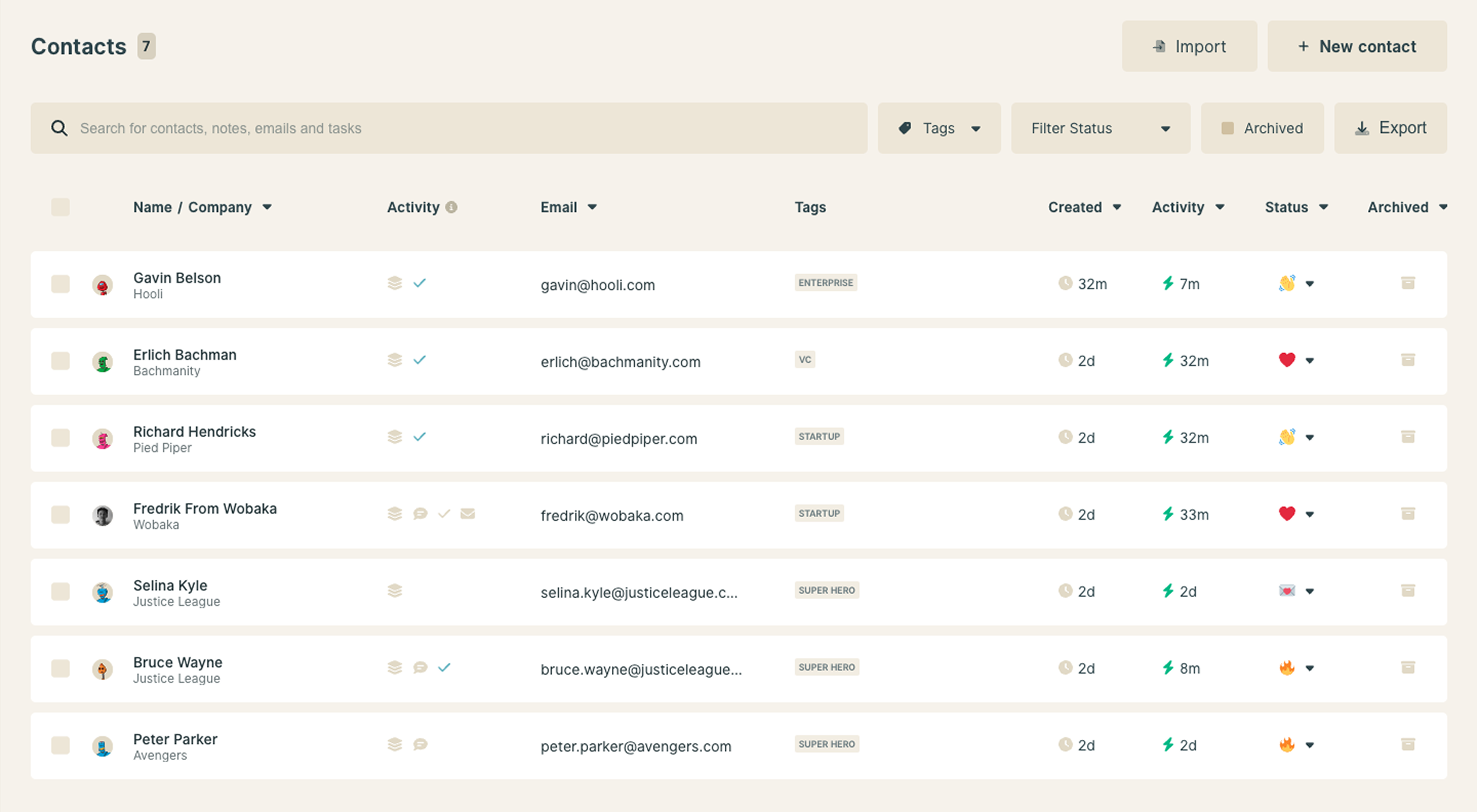This screenshot has height=812, width=1477.
Task: Click the heart status icon for Erlich Bachman
Action: click(x=1287, y=360)
